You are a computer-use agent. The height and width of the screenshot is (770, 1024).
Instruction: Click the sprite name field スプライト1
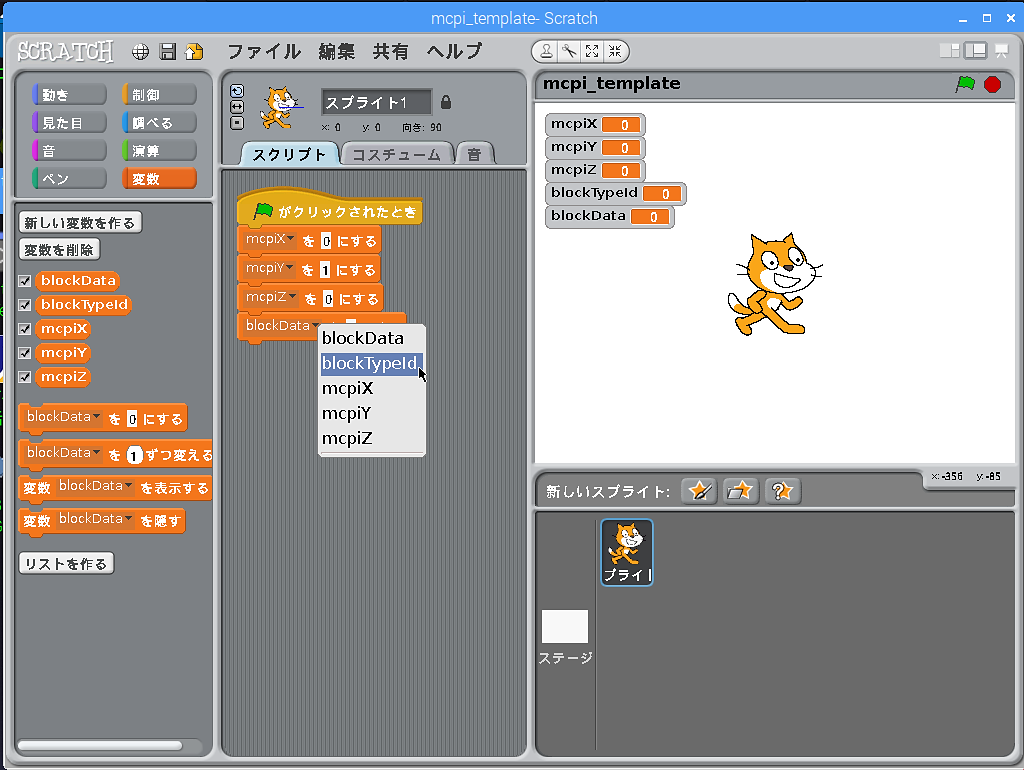(x=376, y=103)
